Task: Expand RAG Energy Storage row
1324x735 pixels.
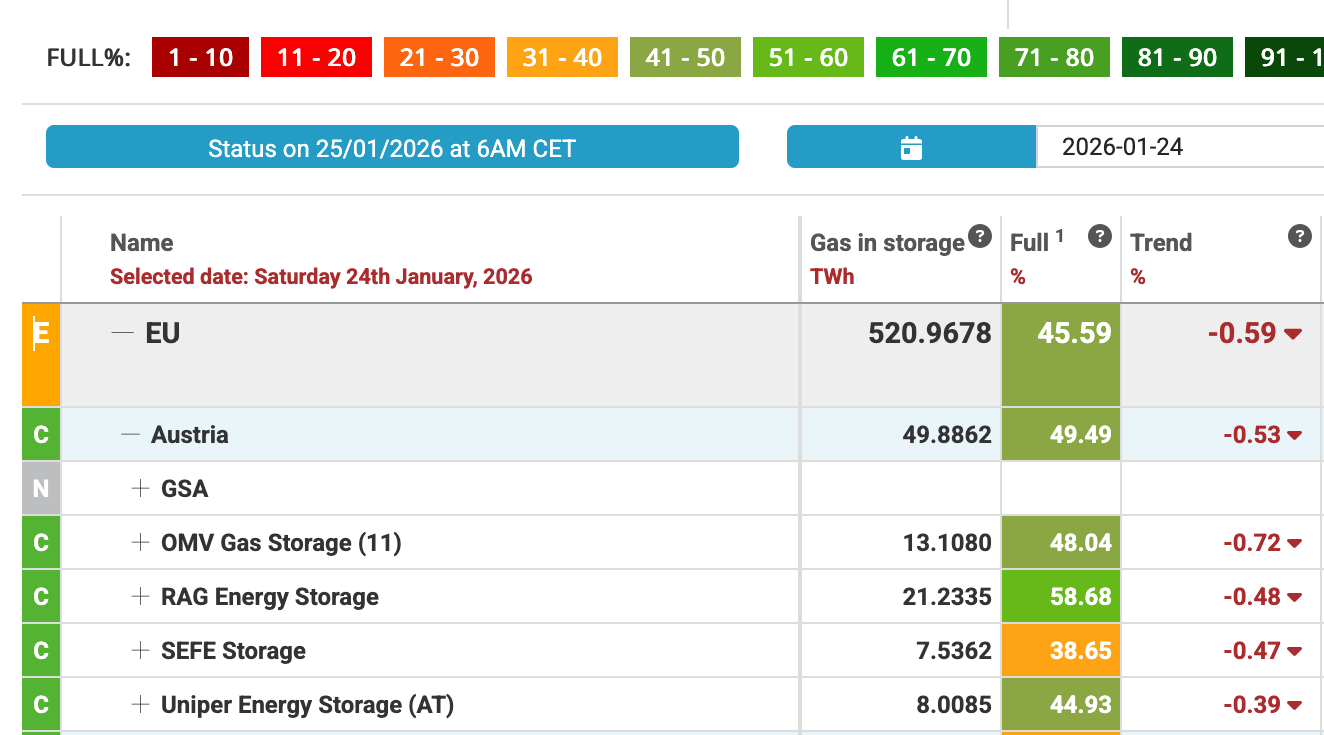Action: [140, 597]
